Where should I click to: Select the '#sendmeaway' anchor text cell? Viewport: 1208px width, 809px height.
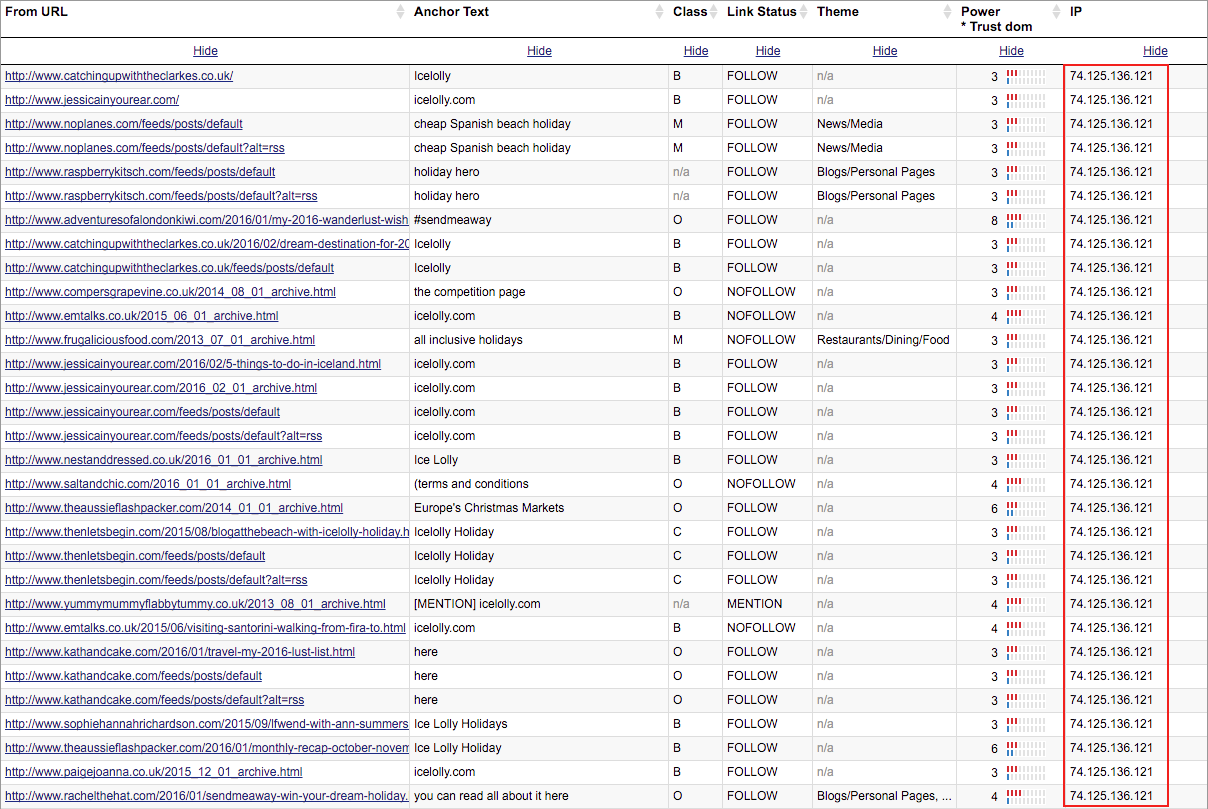[x=453, y=220]
